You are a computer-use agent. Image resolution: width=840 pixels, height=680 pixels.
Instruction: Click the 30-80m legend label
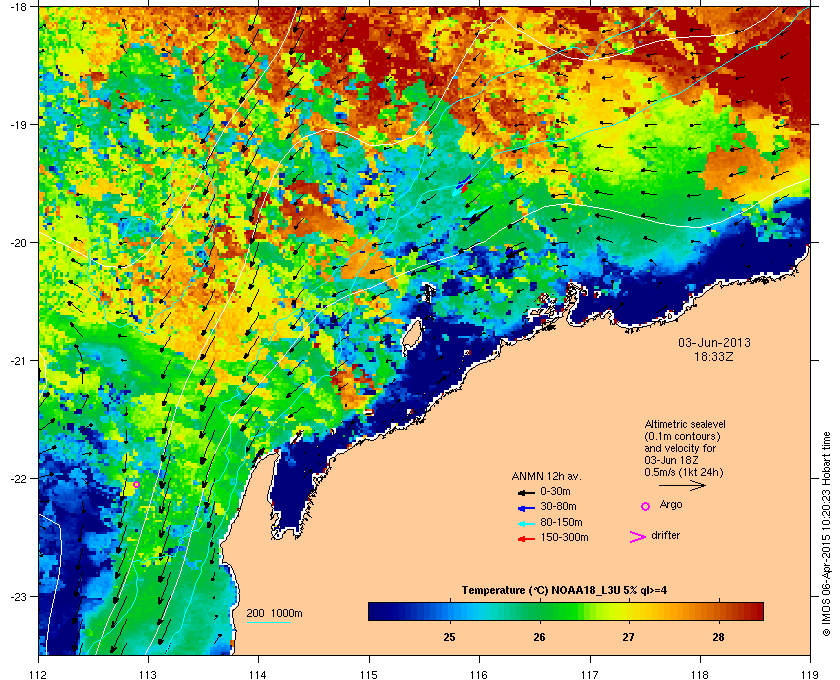point(558,506)
